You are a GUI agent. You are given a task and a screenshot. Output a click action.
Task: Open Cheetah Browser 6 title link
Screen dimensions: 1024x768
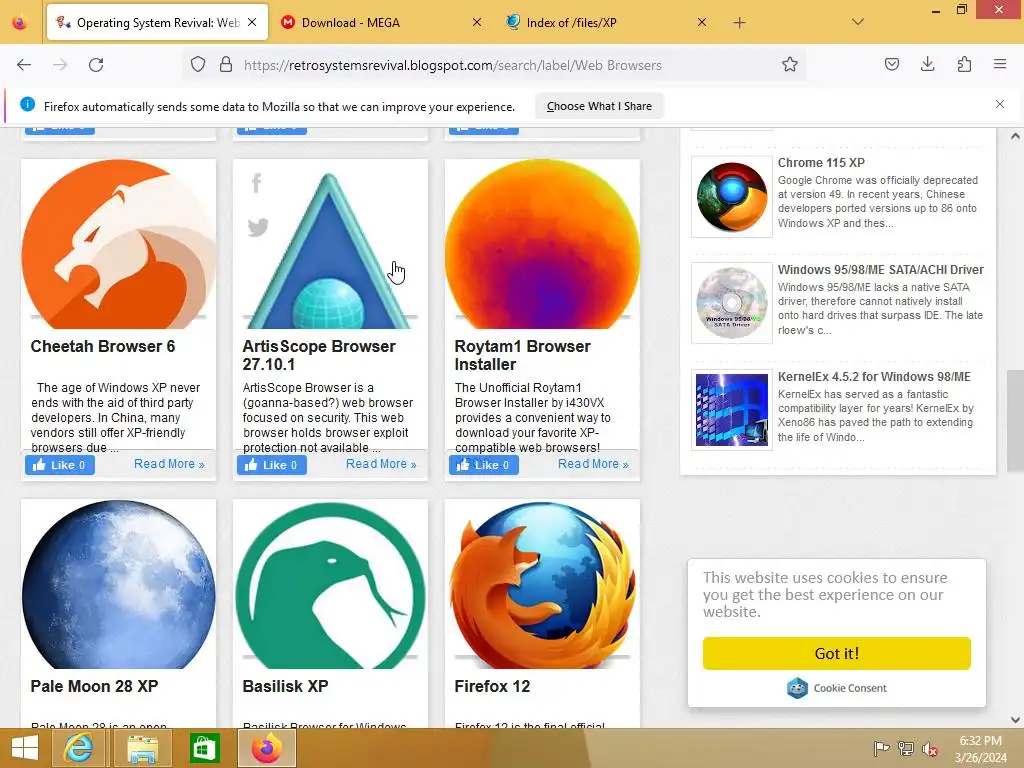[x=103, y=346]
